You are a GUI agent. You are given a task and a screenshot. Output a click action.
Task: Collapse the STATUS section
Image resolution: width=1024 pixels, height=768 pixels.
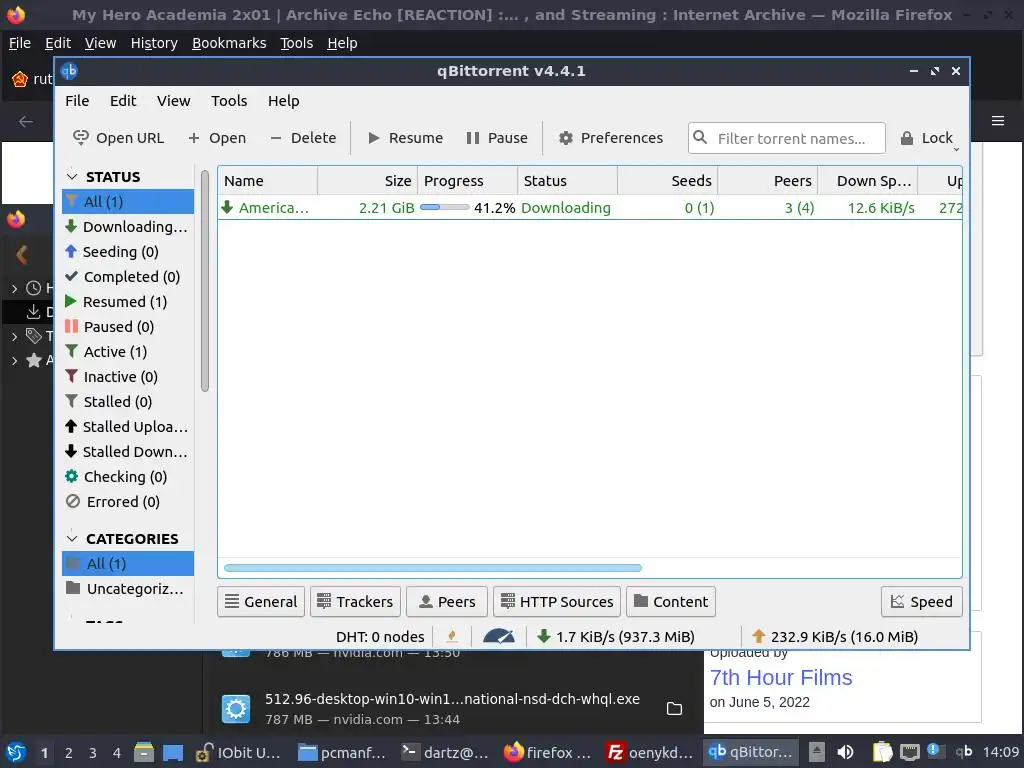coord(72,177)
